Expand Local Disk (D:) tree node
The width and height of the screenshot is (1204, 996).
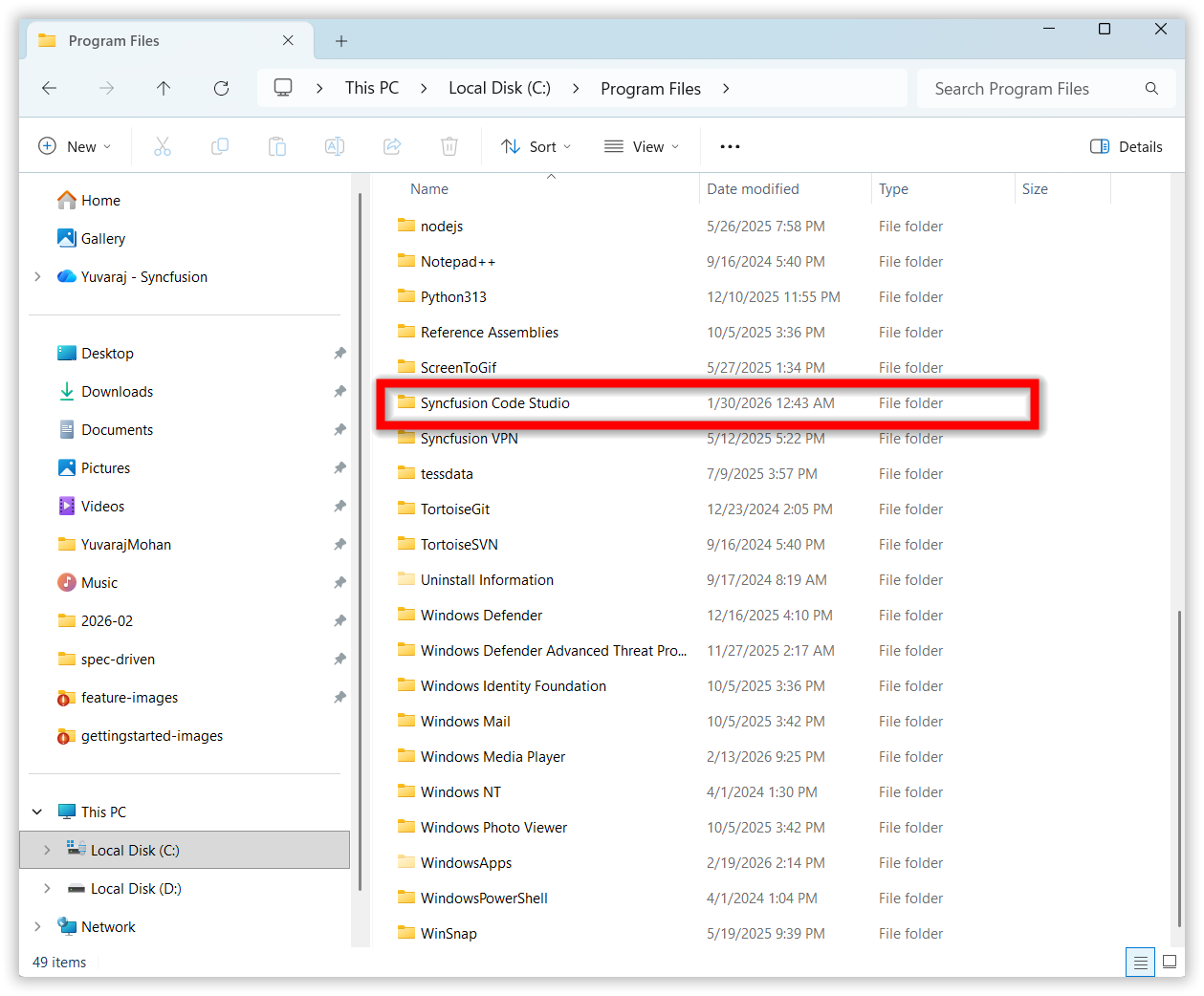tap(47, 888)
